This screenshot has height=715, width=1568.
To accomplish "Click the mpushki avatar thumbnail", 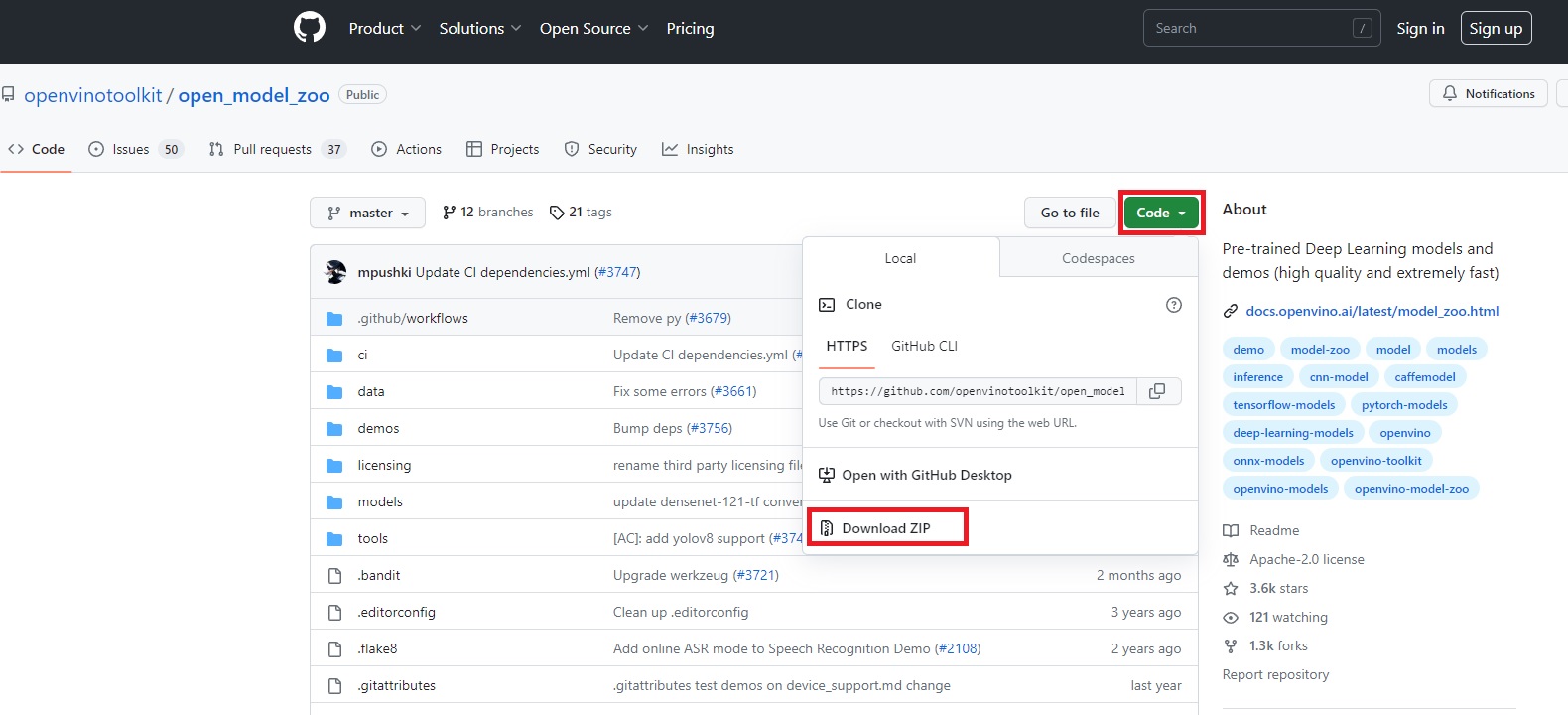I will [336, 272].
